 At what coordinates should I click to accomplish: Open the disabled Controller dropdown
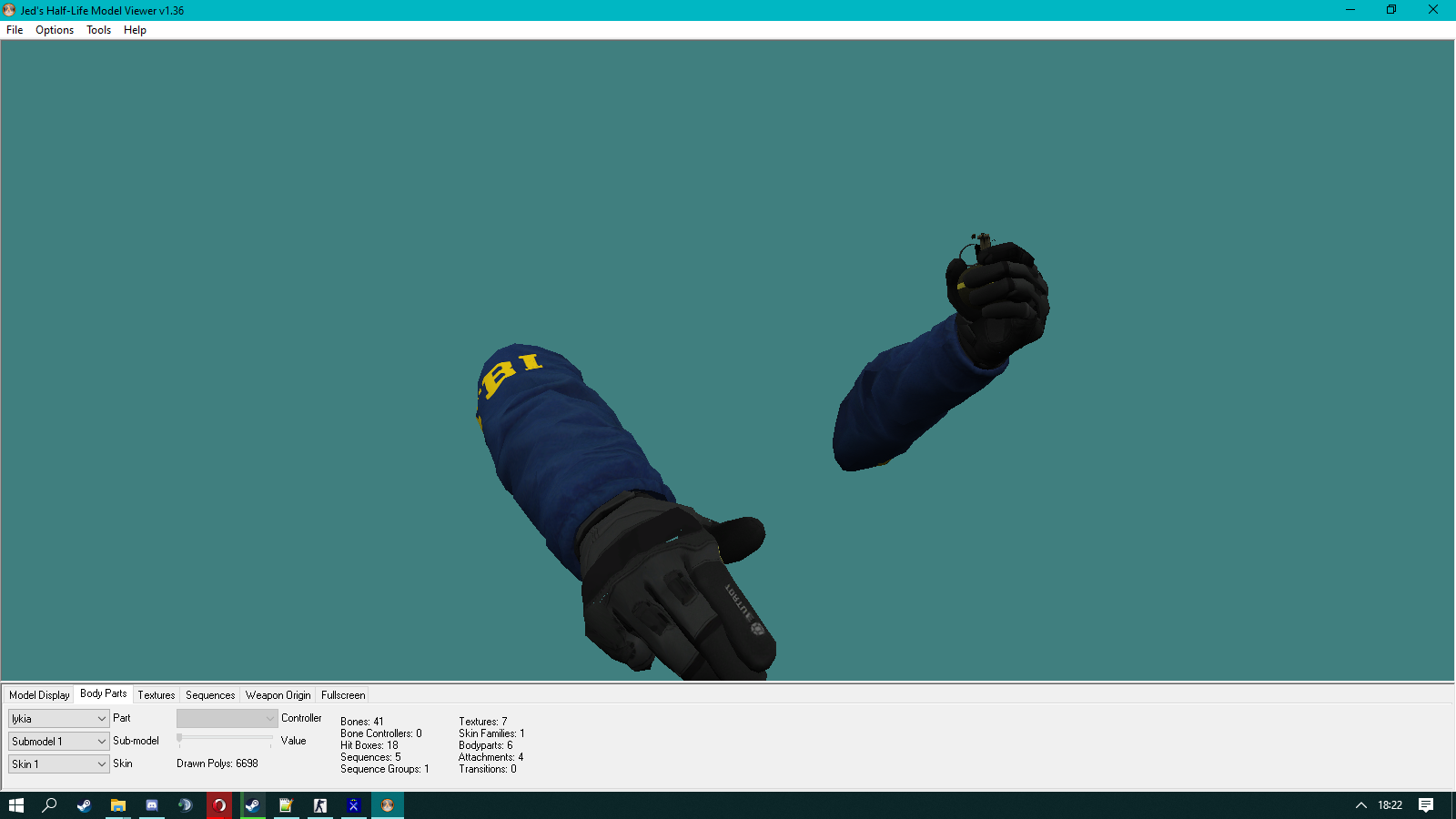click(x=227, y=719)
